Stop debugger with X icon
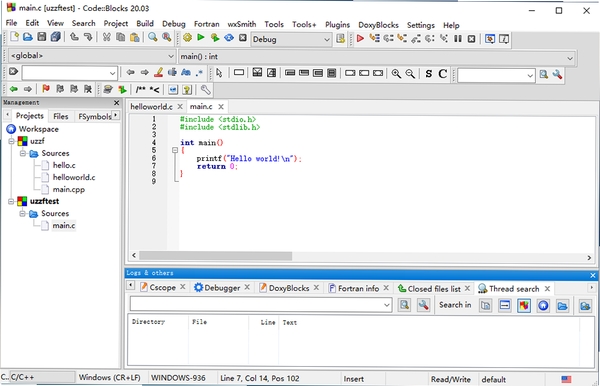The height and width of the screenshot is (386, 600). (x=471, y=39)
